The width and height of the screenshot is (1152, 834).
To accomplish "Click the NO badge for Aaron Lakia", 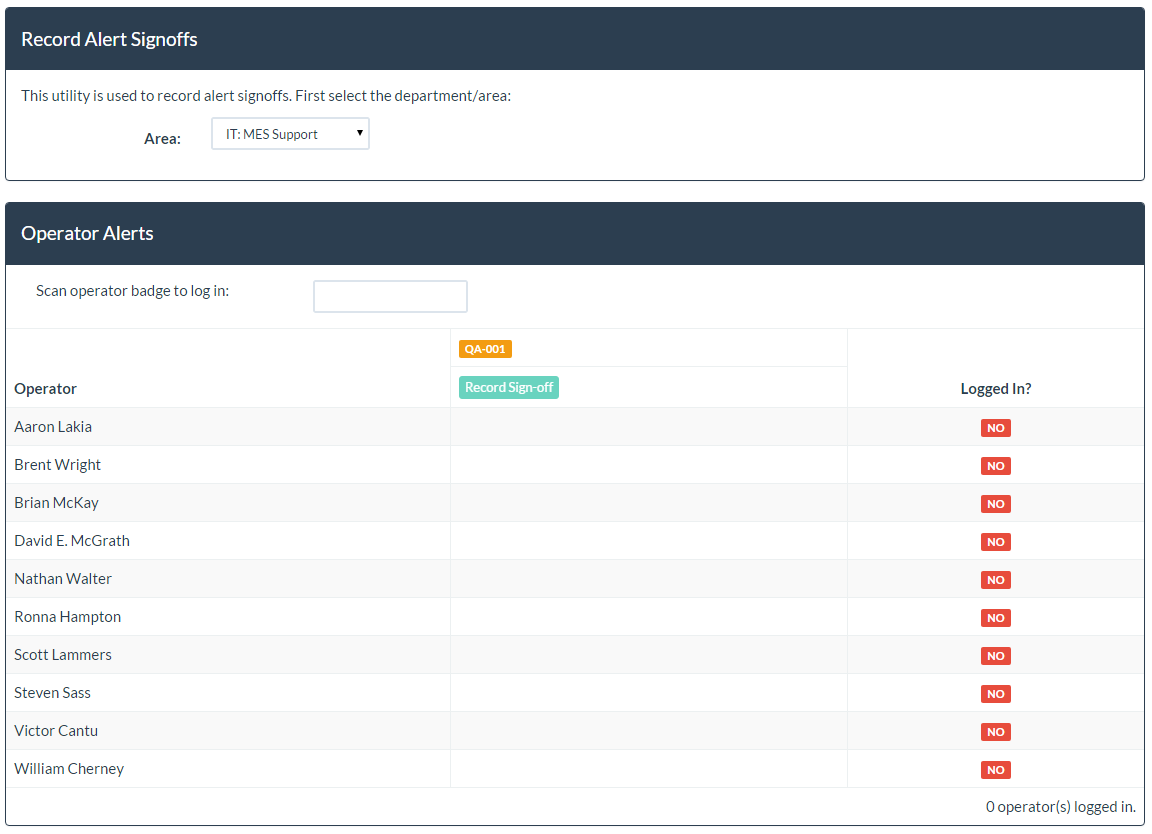I will [x=995, y=428].
